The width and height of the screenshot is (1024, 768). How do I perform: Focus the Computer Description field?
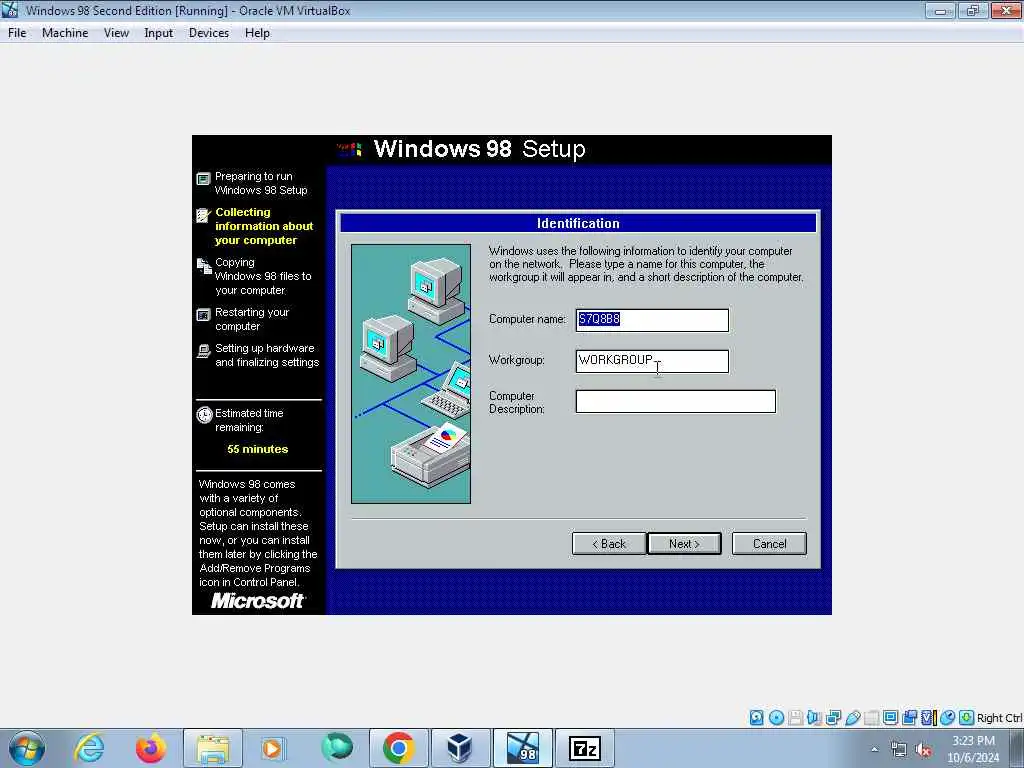676,402
